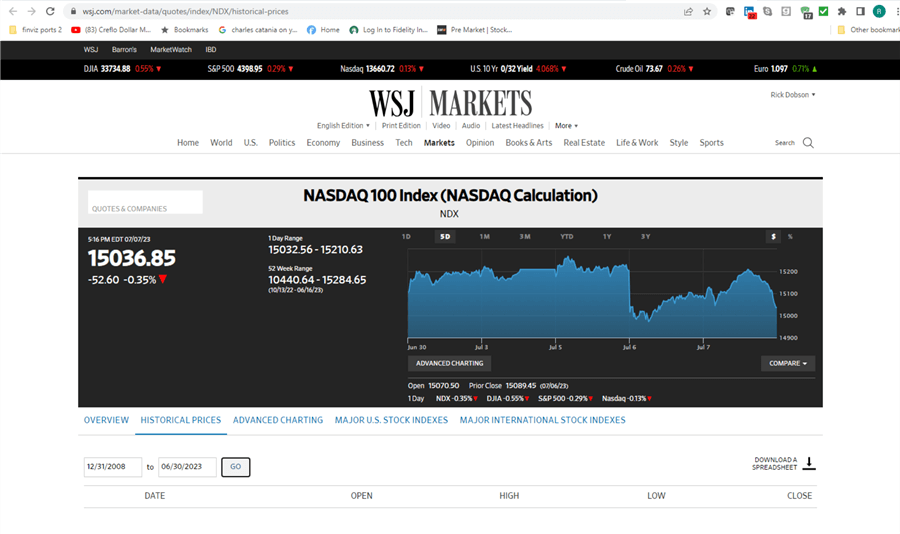Go to the Real Estate nav section
The width and height of the screenshot is (900, 534).
coord(584,142)
